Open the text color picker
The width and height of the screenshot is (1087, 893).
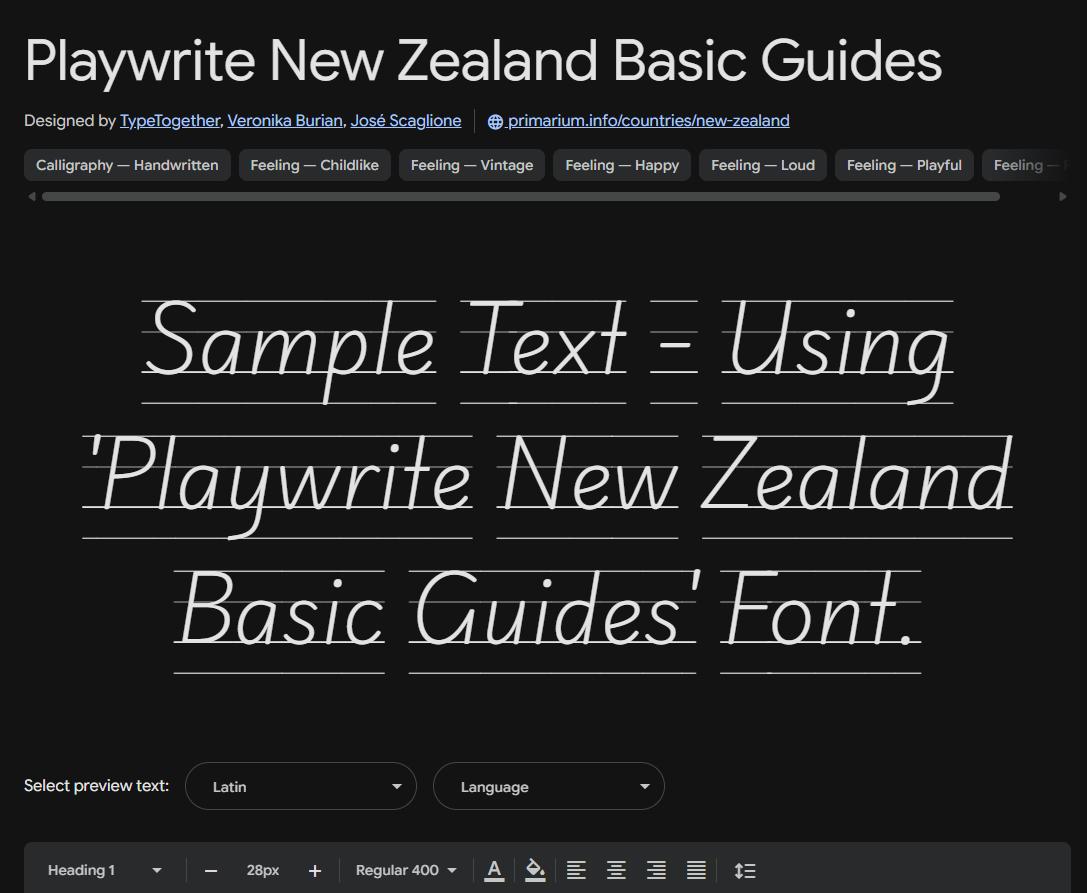[494, 870]
